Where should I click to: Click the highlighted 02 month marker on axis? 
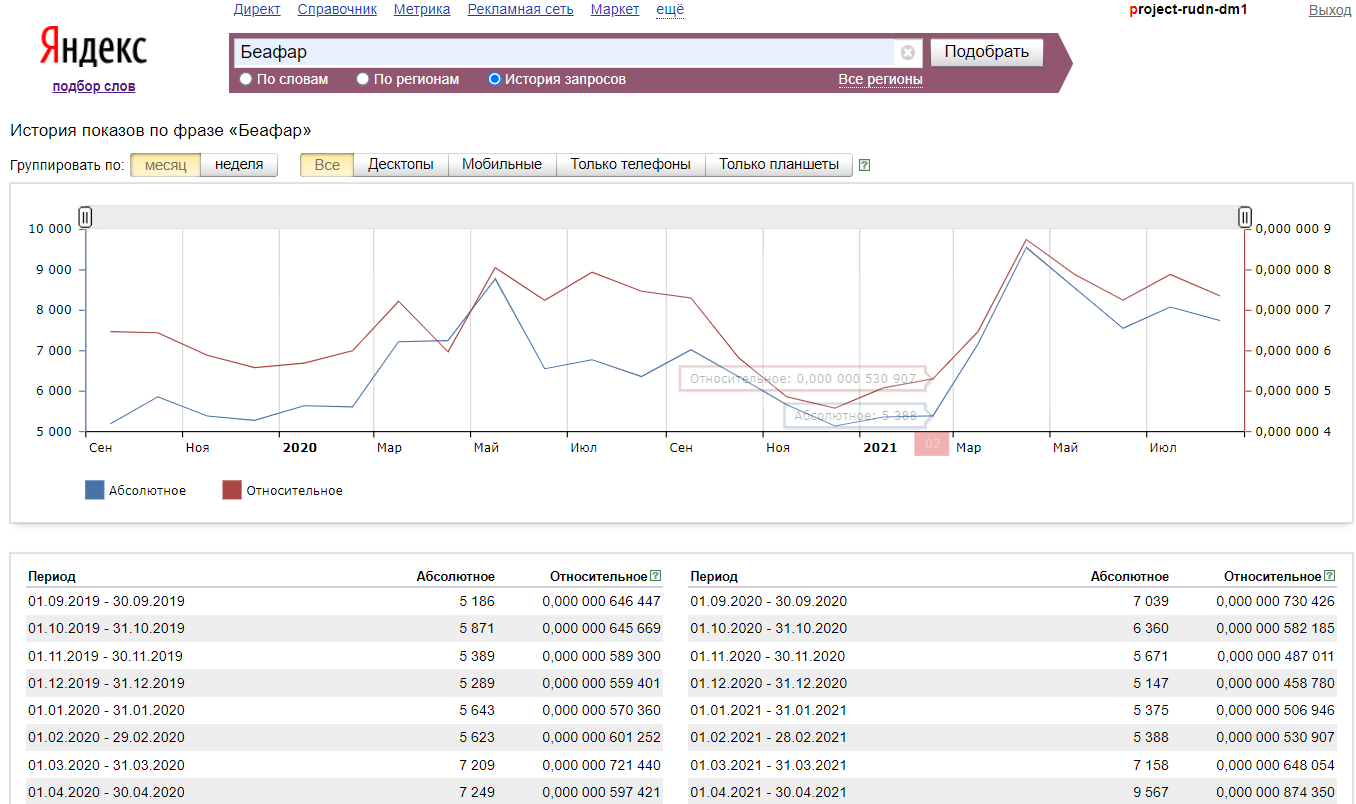(x=932, y=444)
